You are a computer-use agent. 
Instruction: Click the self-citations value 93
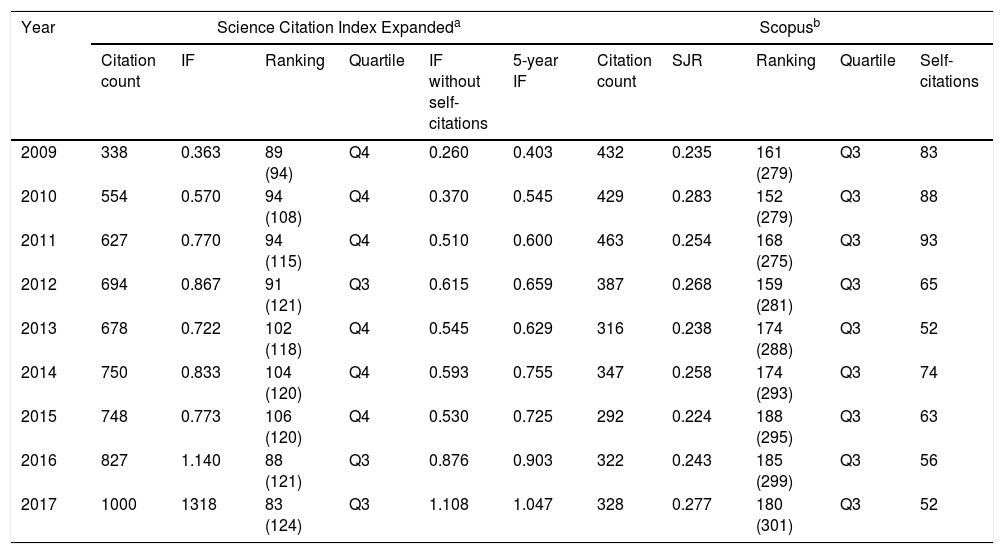pyautogui.click(x=929, y=238)
